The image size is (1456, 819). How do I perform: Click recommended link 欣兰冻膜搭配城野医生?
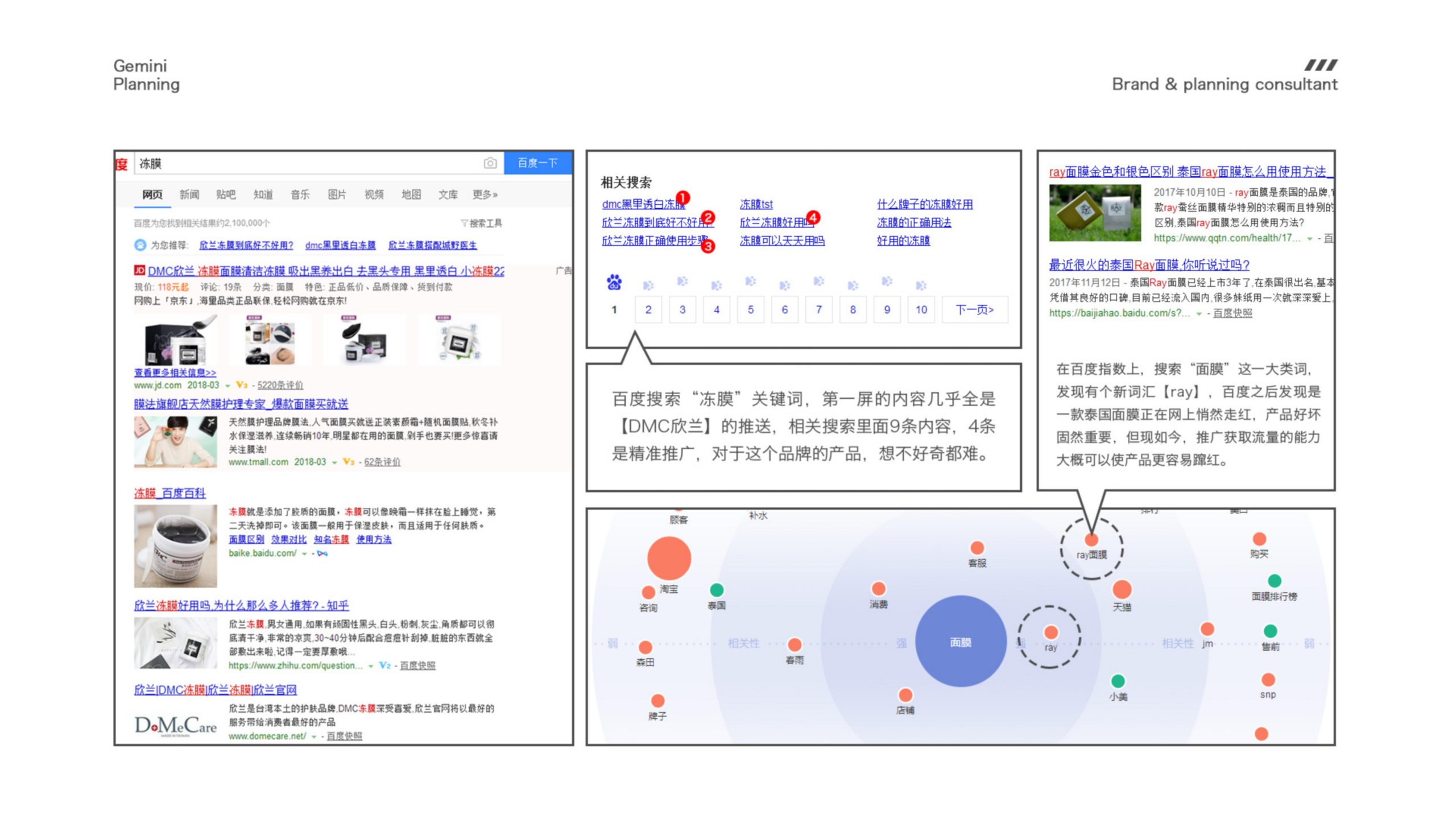[x=432, y=245]
